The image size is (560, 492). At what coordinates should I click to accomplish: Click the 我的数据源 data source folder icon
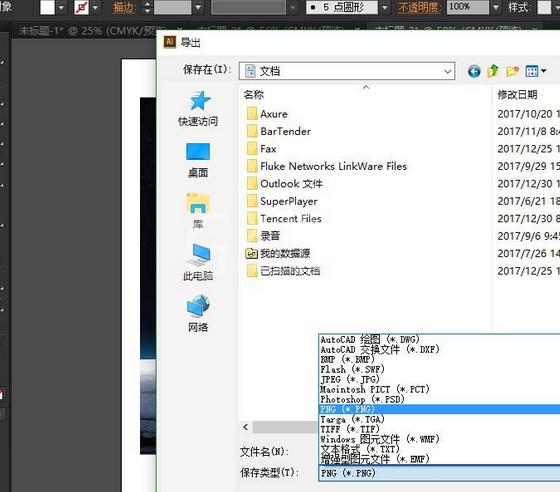tap(251, 253)
